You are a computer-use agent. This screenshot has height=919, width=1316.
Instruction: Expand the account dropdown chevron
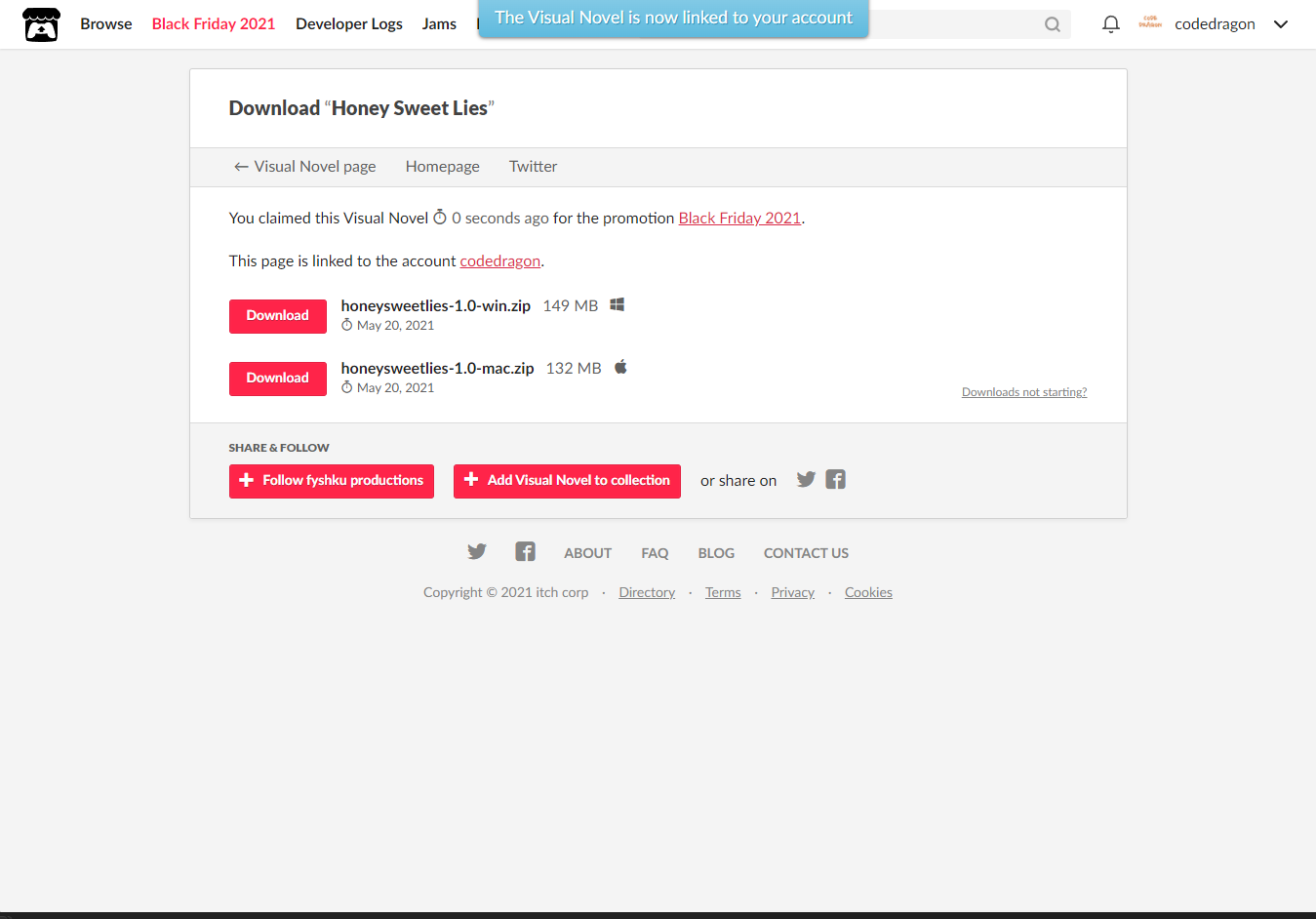click(x=1281, y=24)
